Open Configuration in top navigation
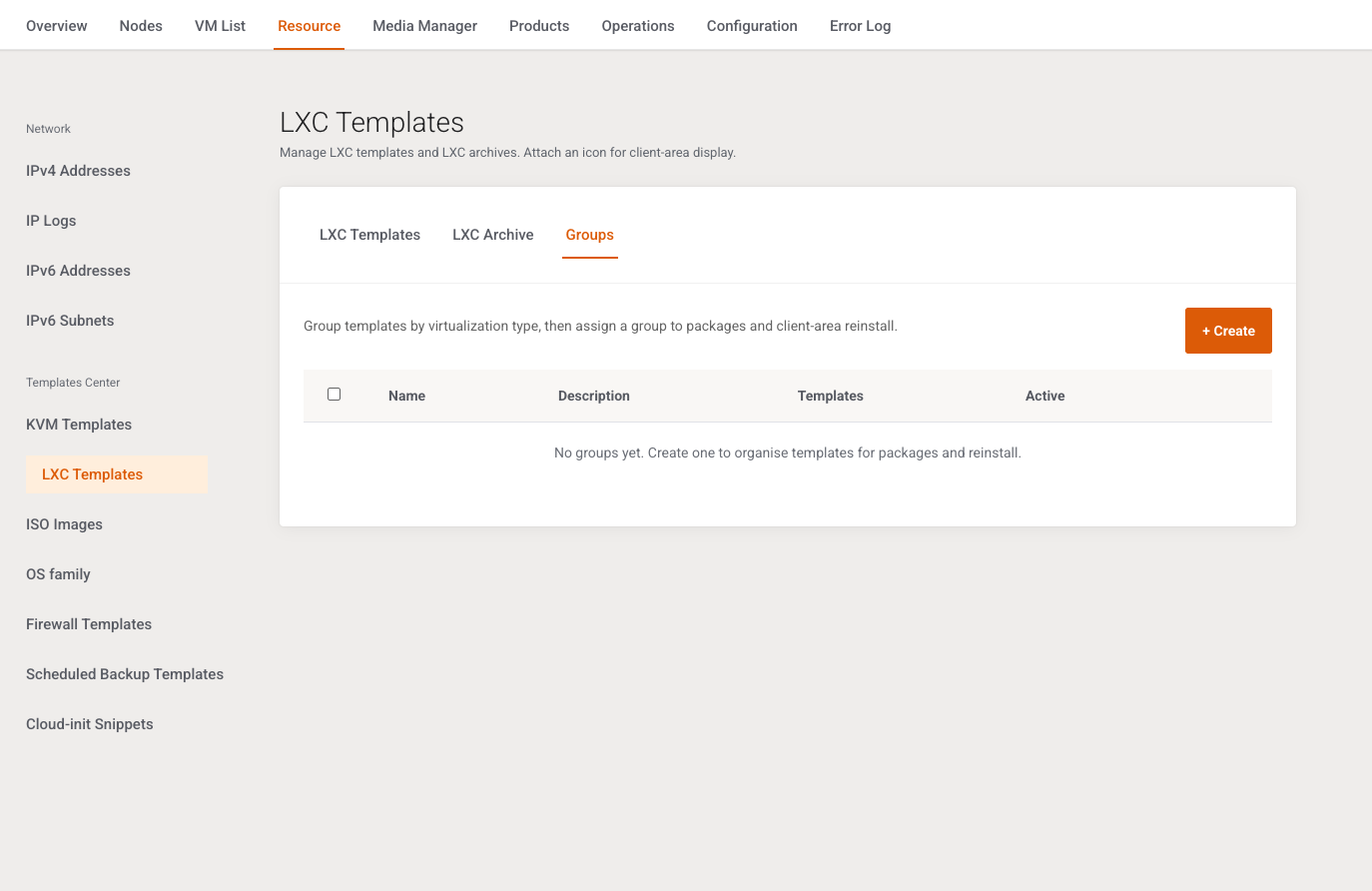Screen dimensions: 1372x891 (752, 26)
